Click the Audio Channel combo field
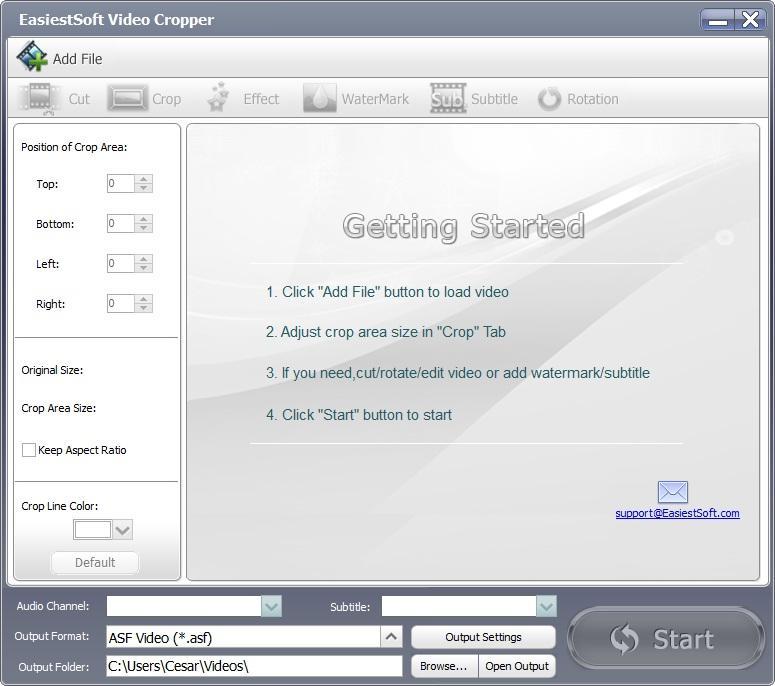The image size is (775, 686). [x=184, y=606]
